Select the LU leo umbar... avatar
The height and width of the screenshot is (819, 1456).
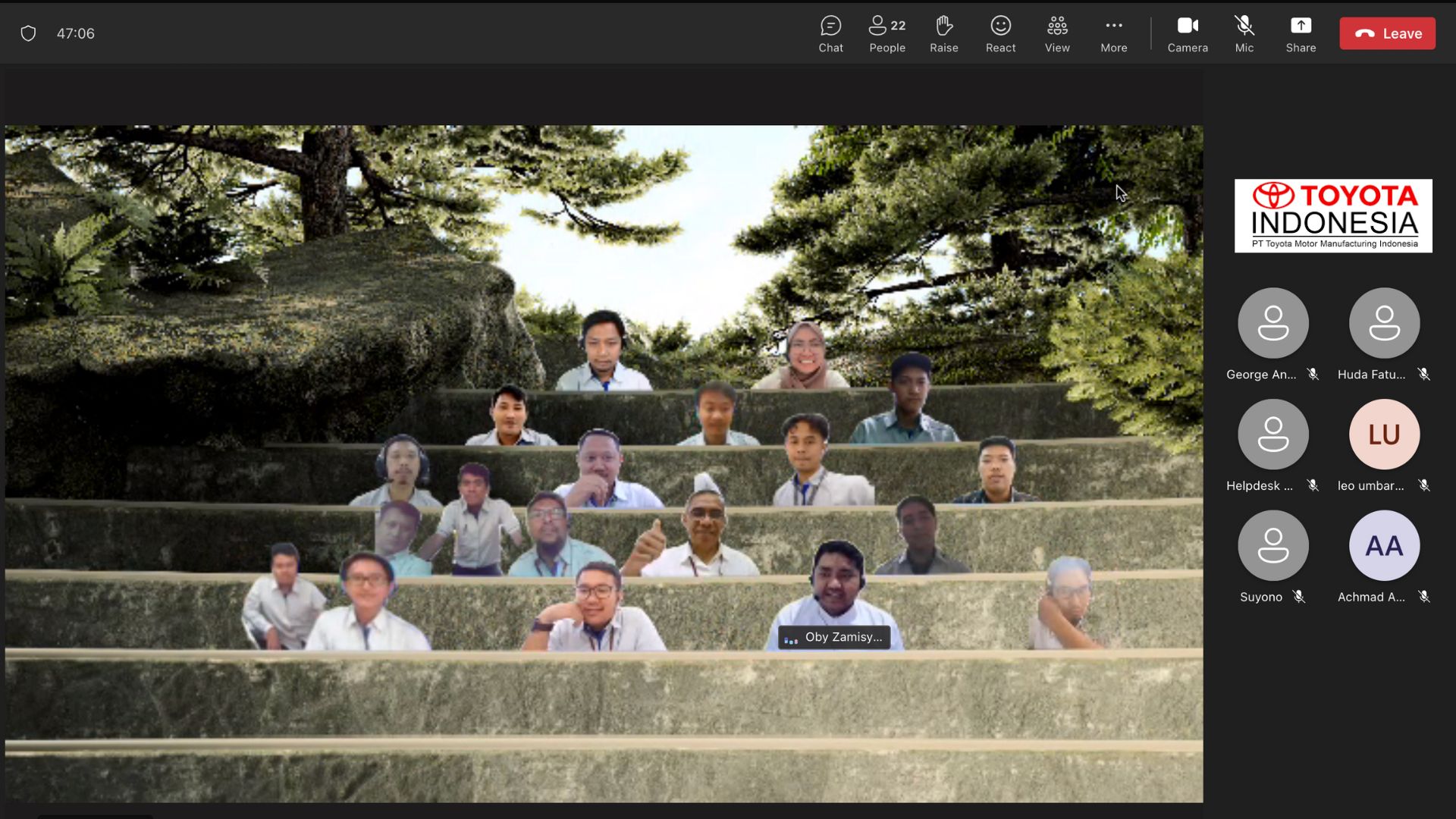pos(1384,435)
